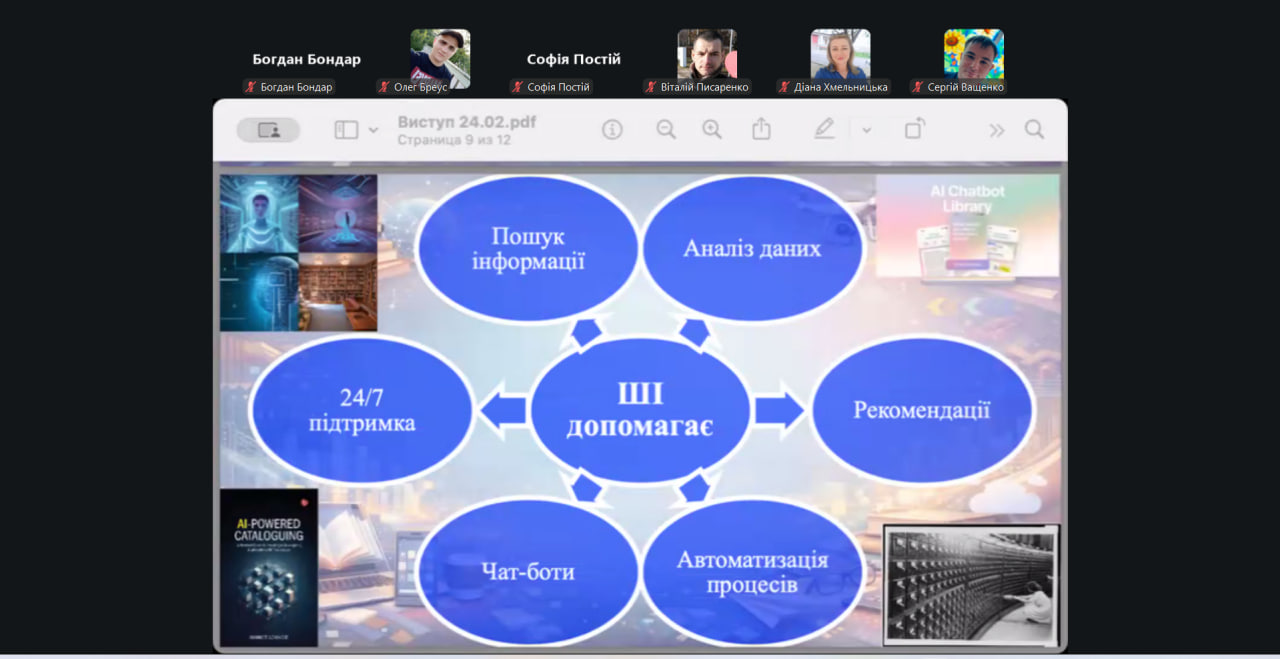Viewport: 1280px width, 659px height.
Task: Toggle the screen-share presenter button
Action: [268, 130]
